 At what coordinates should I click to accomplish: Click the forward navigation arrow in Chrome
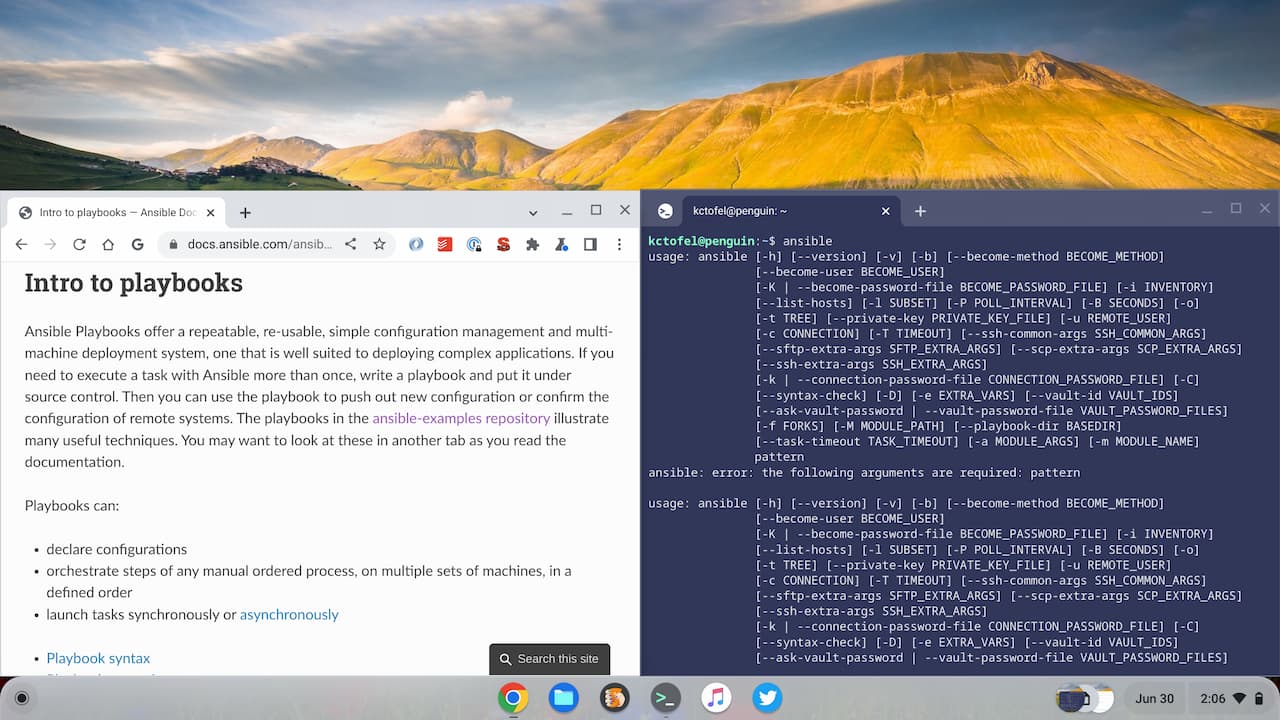point(50,244)
